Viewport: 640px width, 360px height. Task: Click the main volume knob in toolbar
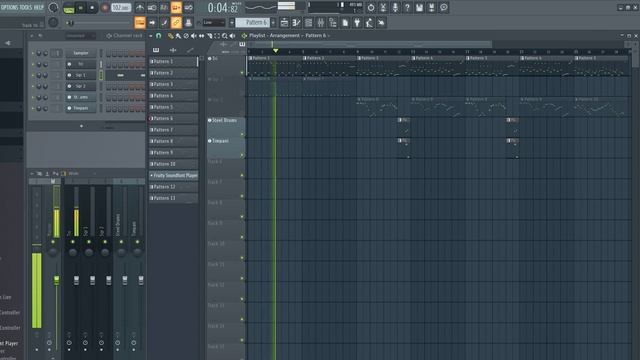(x=53, y=7)
